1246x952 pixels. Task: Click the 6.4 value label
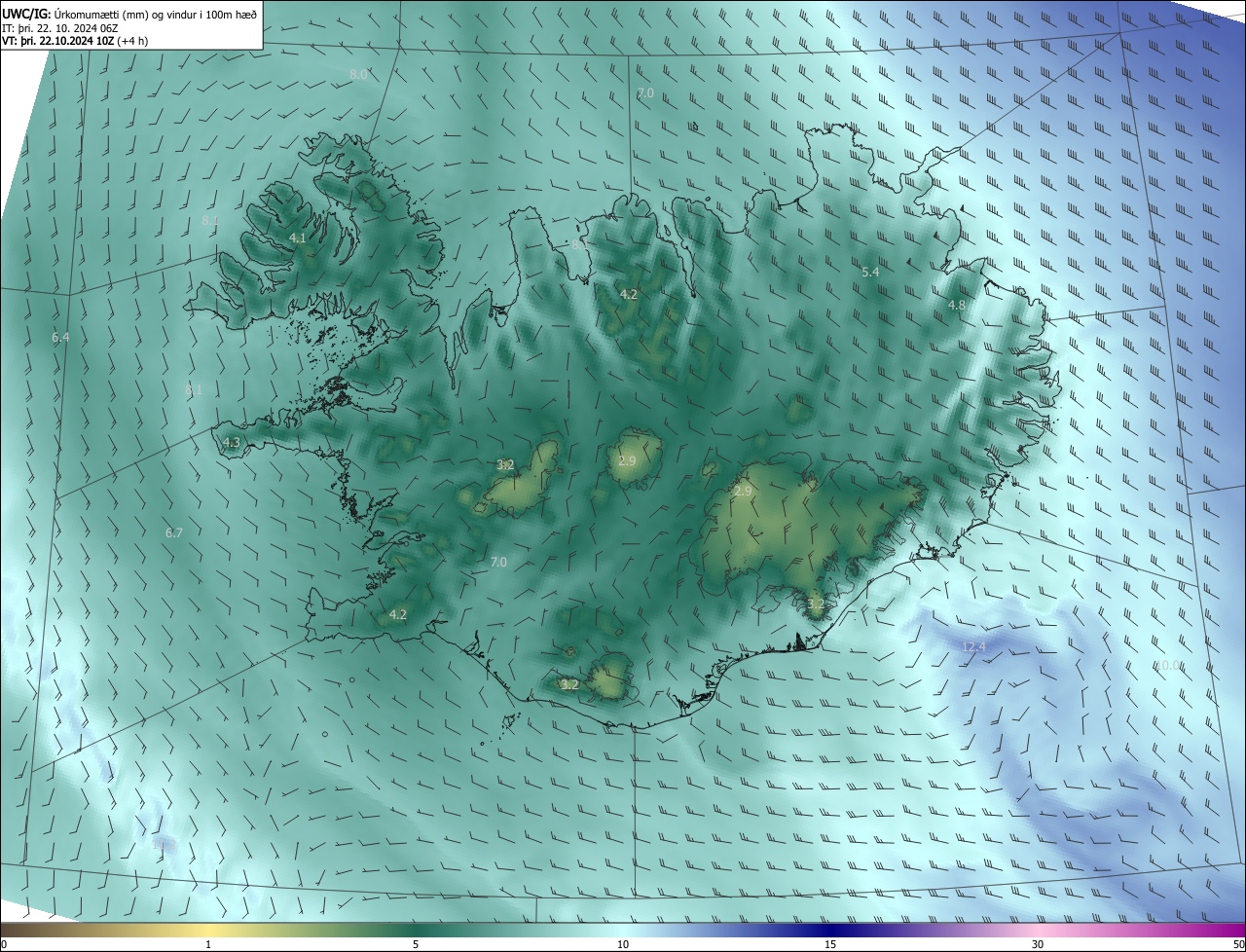[x=60, y=337]
